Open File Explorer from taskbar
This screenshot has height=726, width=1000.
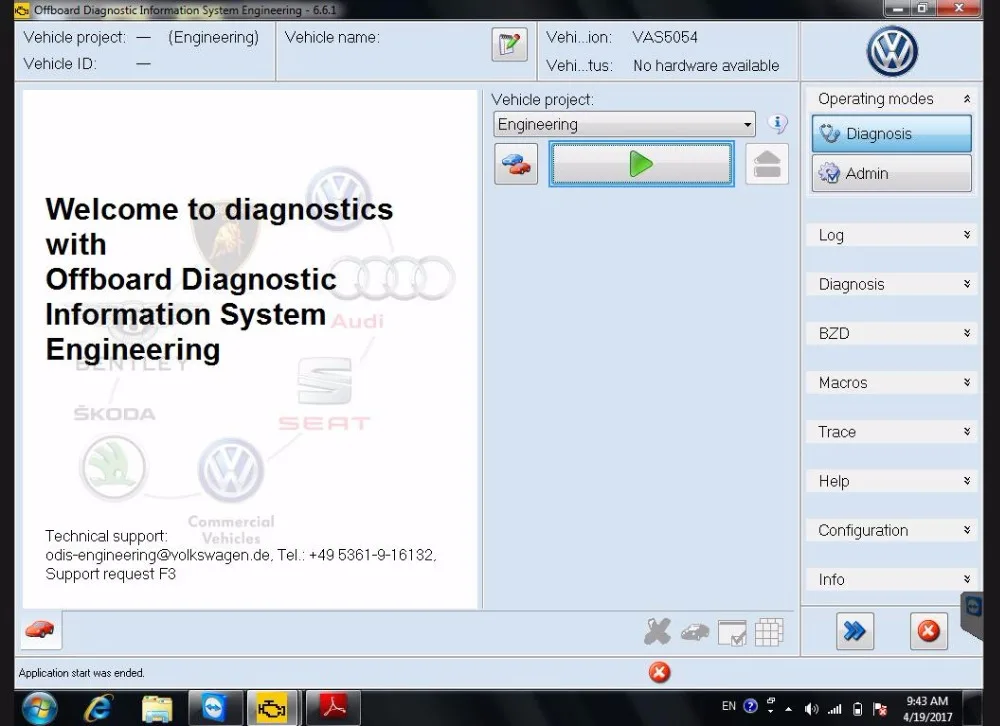pos(157,708)
